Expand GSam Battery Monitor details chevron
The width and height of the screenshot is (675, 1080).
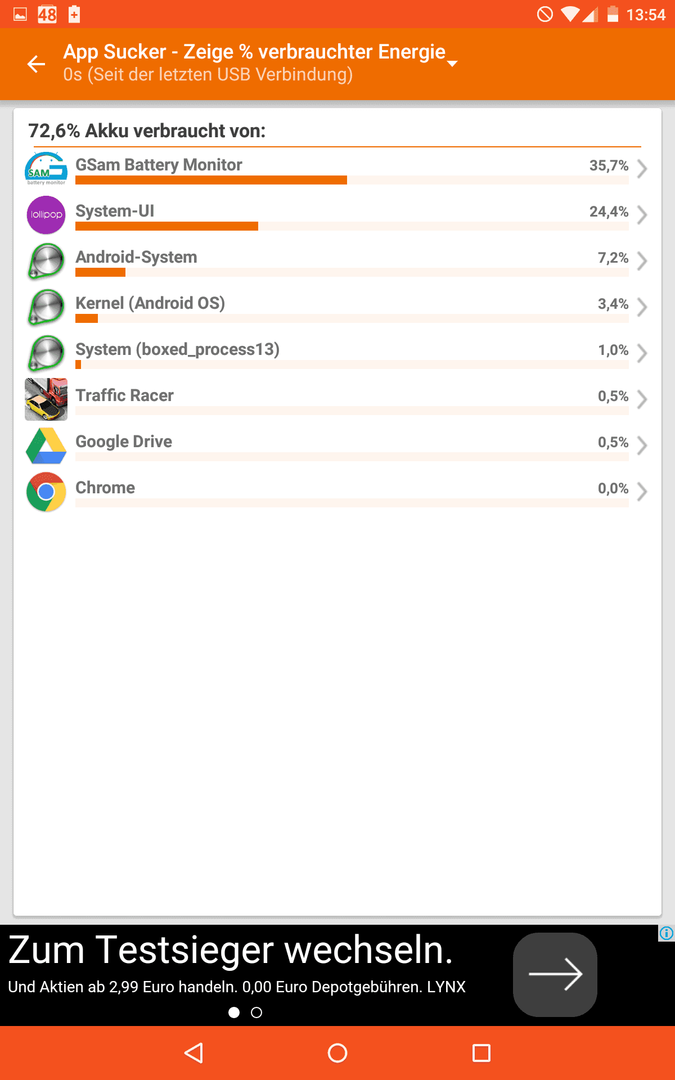pyautogui.click(x=642, y=169)
